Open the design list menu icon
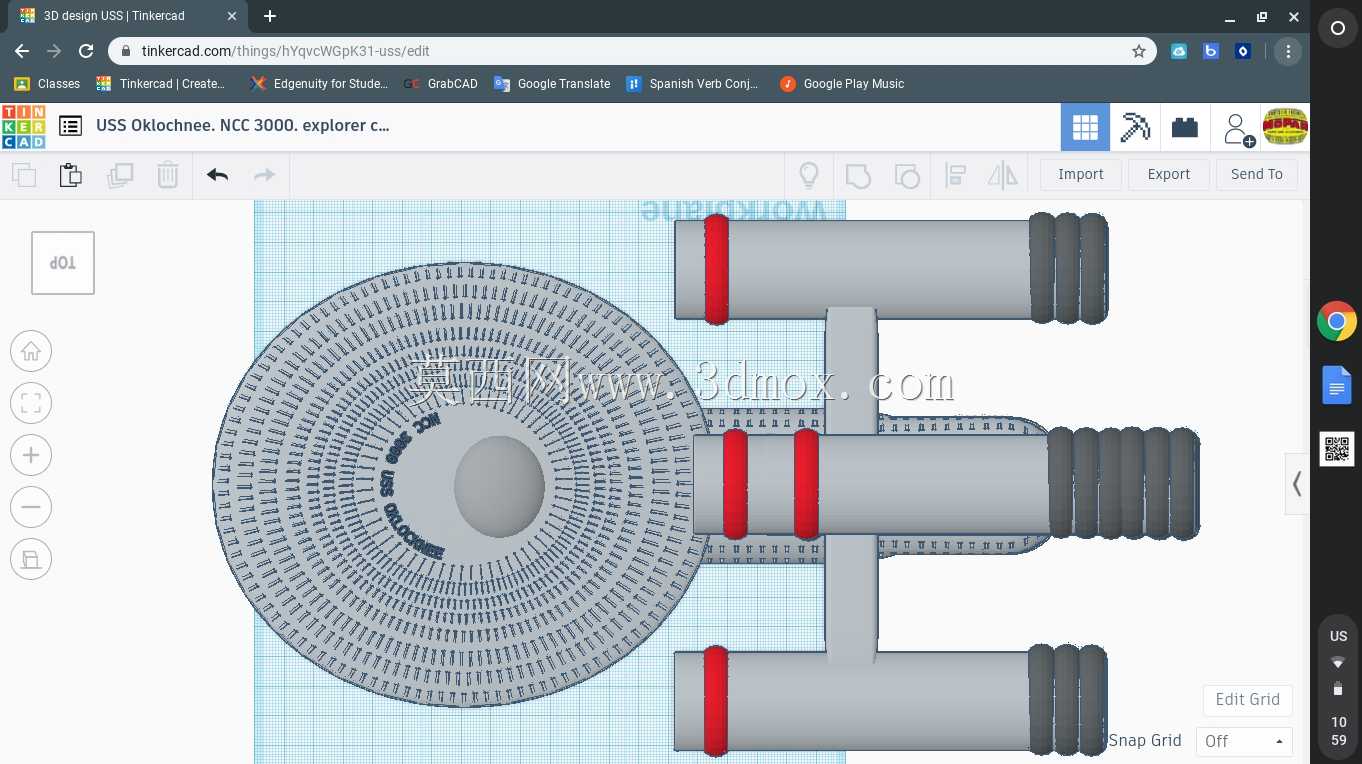The height and width of the screenshot is (764, 1362). 70,126
